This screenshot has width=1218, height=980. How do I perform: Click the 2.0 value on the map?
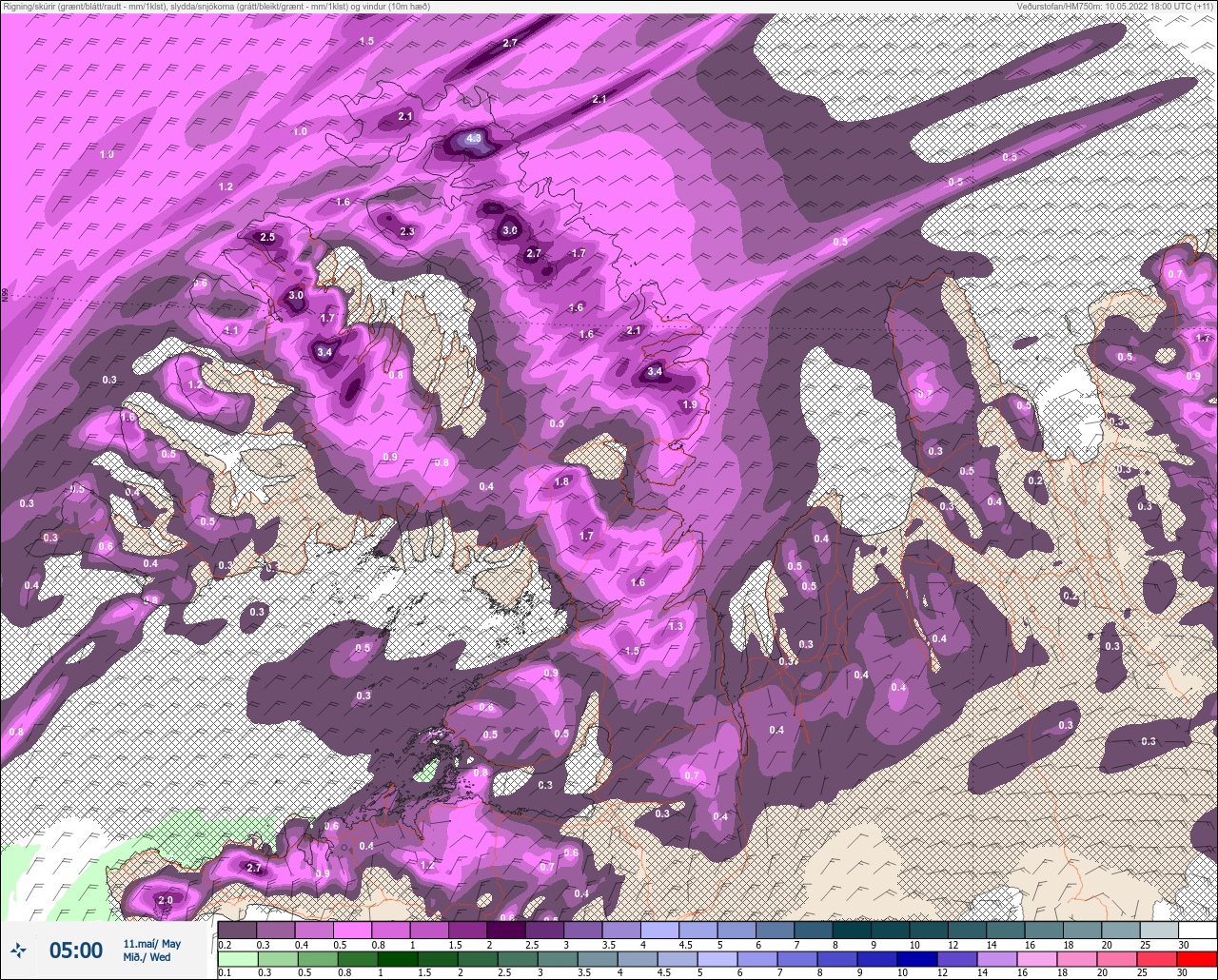[x=166, y=900]
